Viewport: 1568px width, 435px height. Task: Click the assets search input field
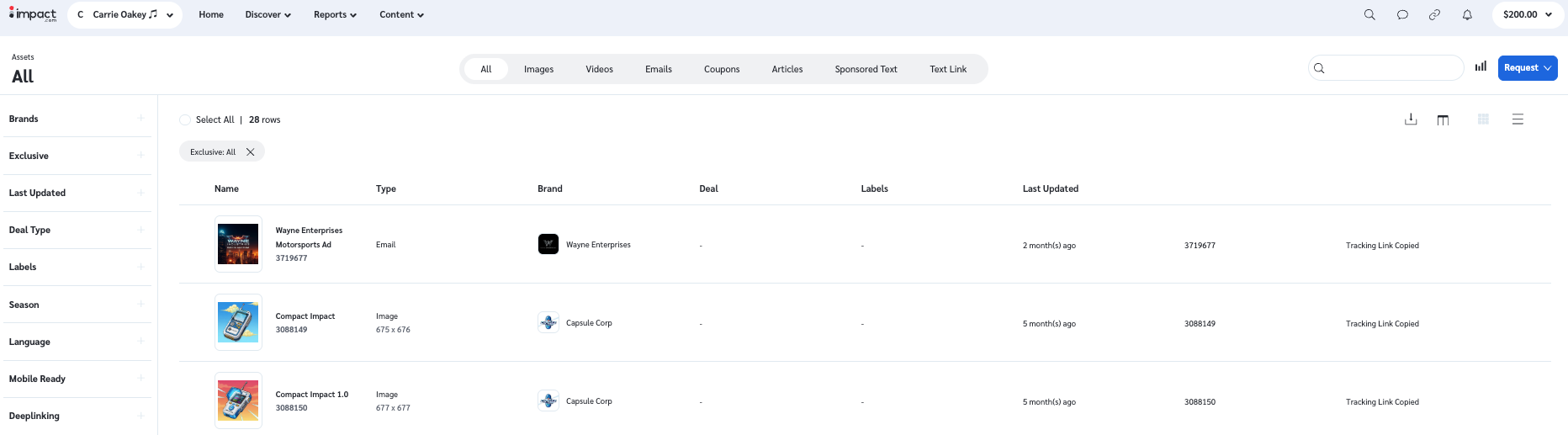(1392, 68)
